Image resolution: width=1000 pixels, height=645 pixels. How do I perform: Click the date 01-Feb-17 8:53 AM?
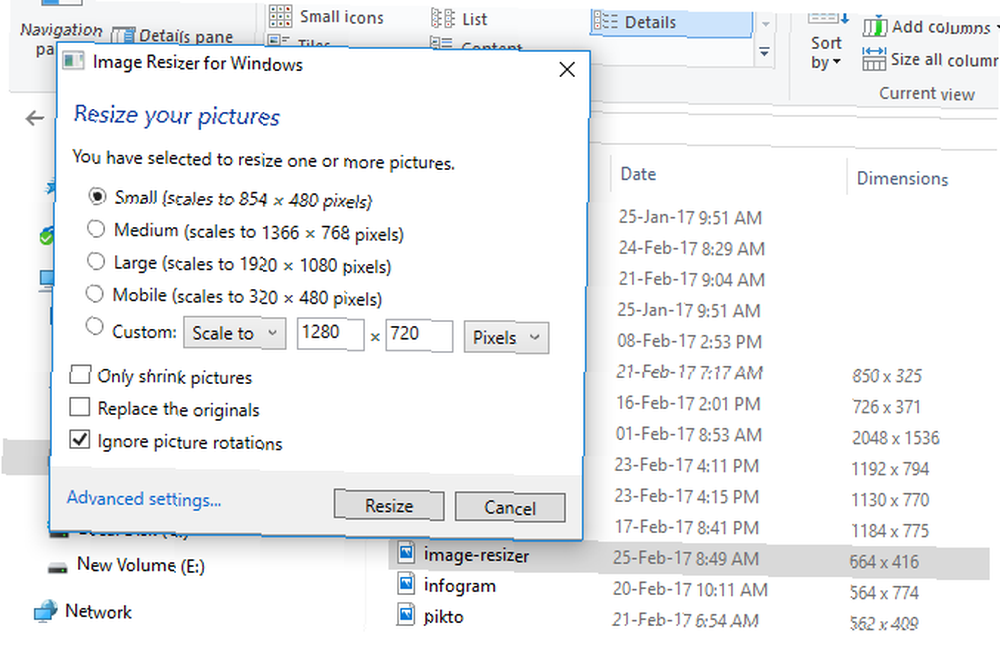689,434
